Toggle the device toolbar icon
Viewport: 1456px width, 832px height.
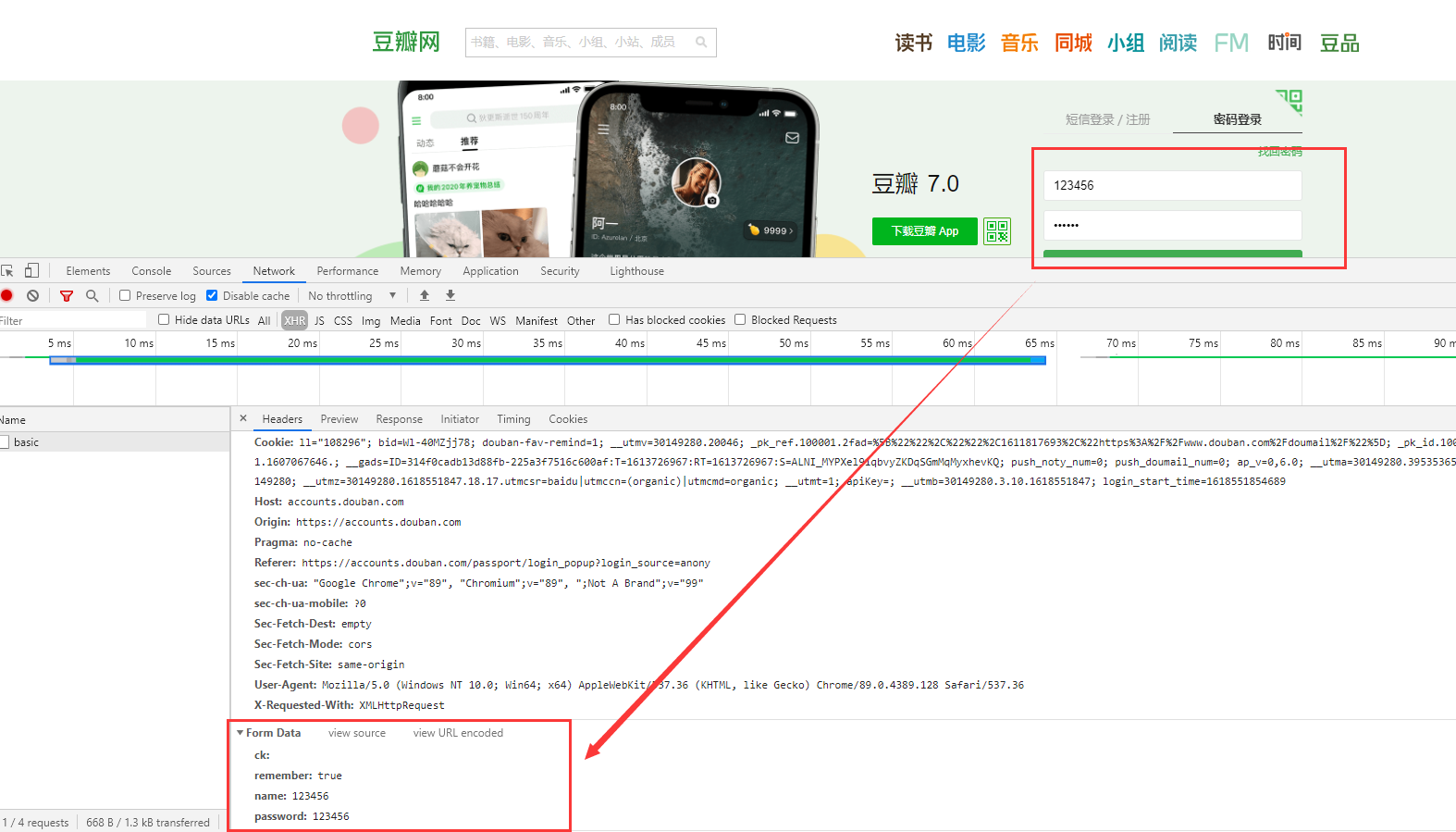[31, 271]
